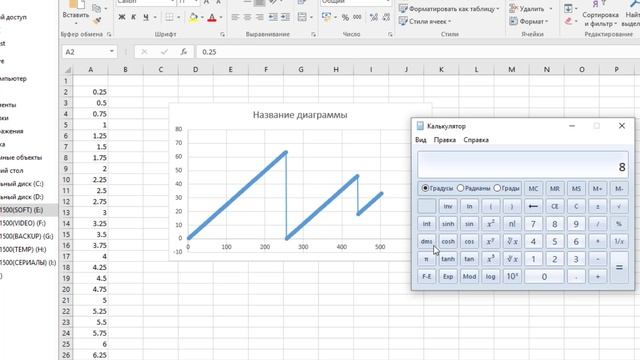Click the MS memory store button
The width and height of the screenshot is (640, 360).
pyautogui.click(x=576, y=188)
